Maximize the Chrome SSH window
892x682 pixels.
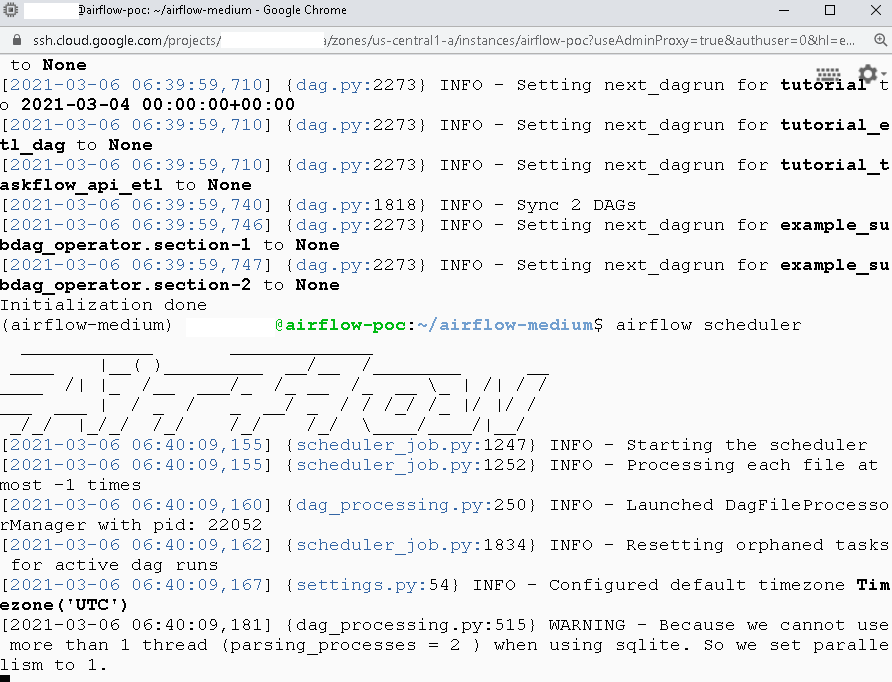(x=831, y=11)
